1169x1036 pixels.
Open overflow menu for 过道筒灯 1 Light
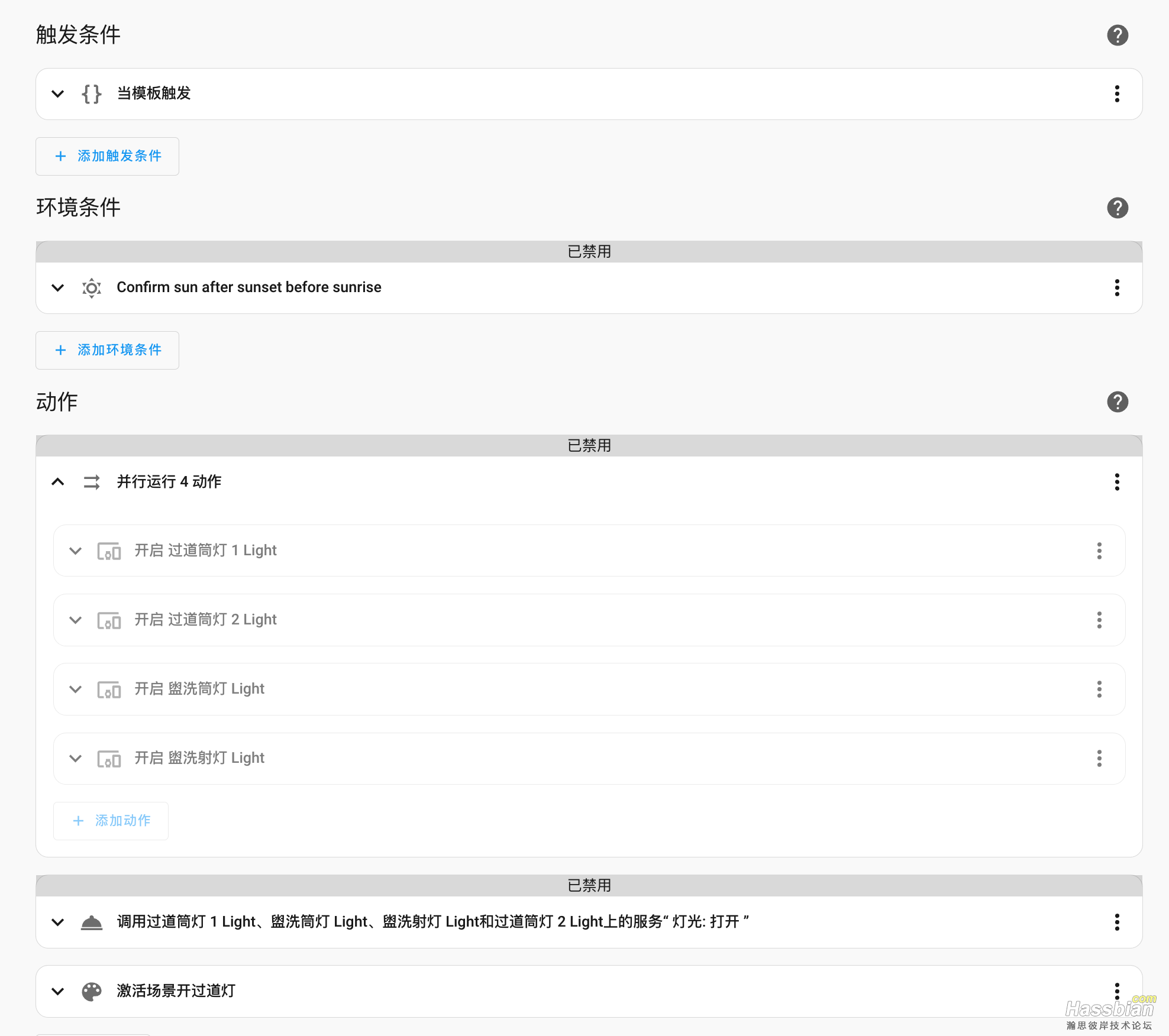[x=1099, y=551]
